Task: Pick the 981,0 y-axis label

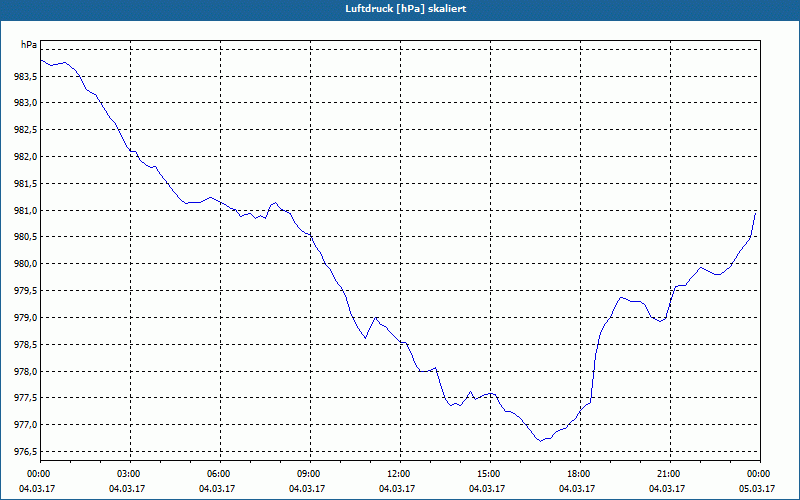Action: tap(26, 211)
